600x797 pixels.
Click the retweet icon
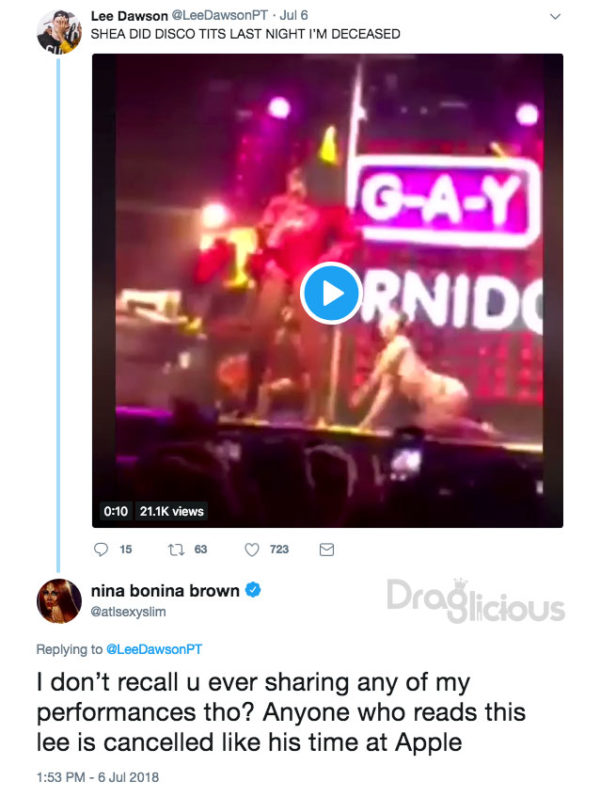(x=176, y=549)
